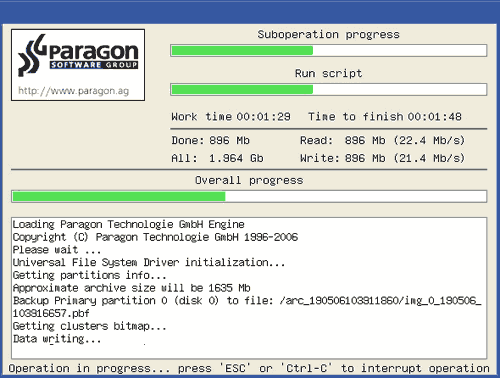The image size is (500, 378).
Task: Select the Copyright 1996-2006 log line
Action: [x=155, y=237]
